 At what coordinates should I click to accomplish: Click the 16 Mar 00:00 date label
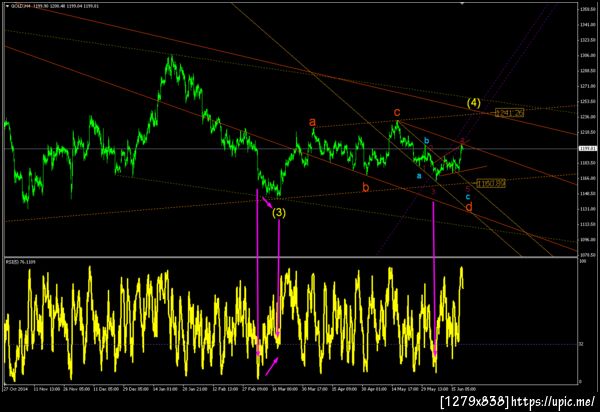(x=285, y=389)
